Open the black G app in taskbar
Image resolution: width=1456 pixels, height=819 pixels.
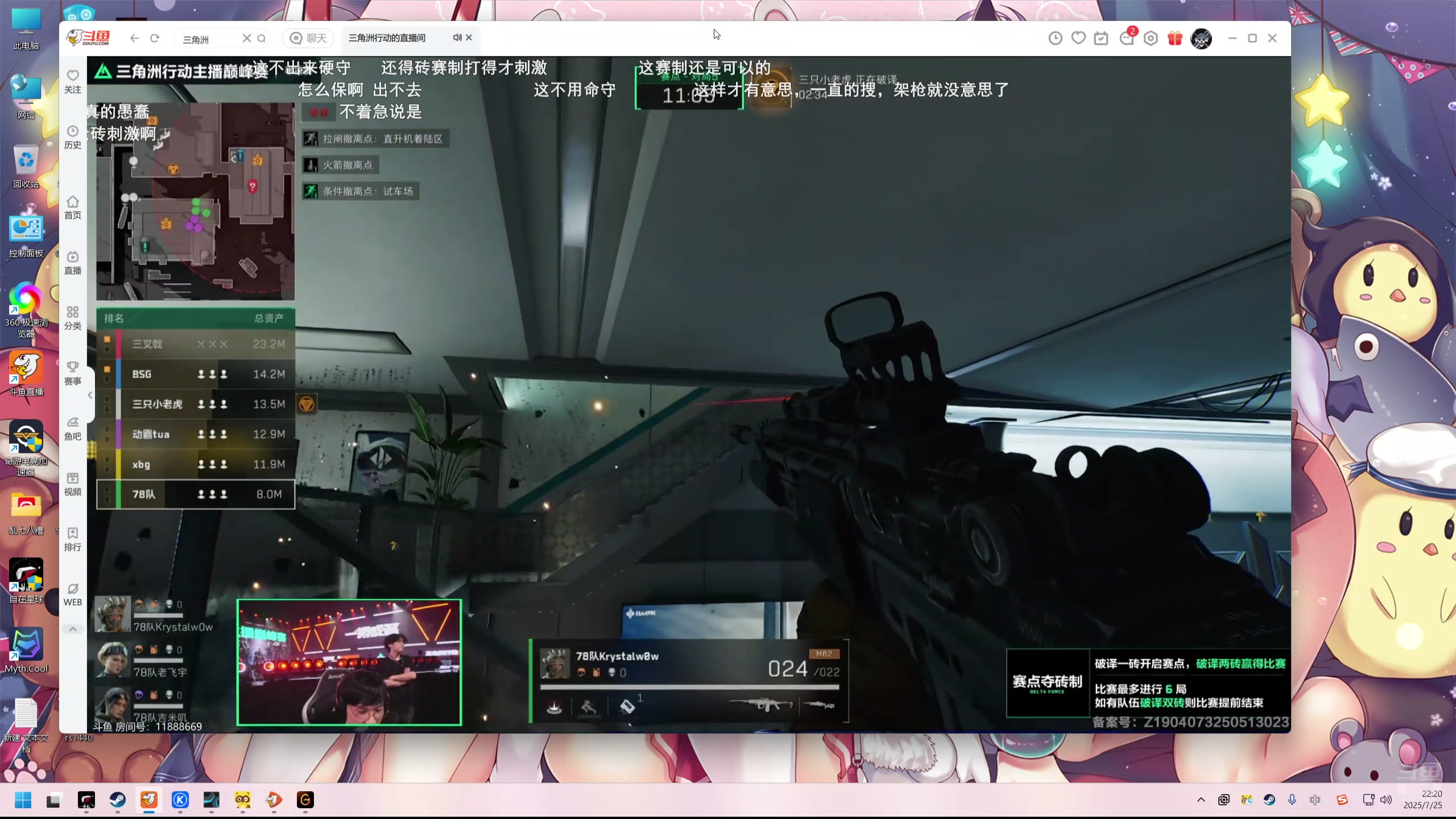[x=305, y=800]
